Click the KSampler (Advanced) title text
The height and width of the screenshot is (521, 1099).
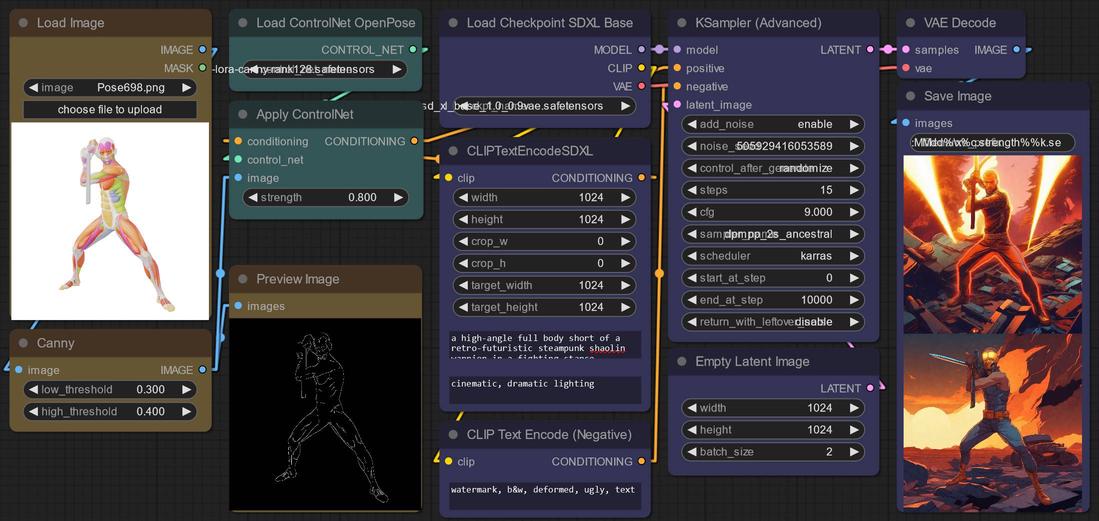coord(758,23)
